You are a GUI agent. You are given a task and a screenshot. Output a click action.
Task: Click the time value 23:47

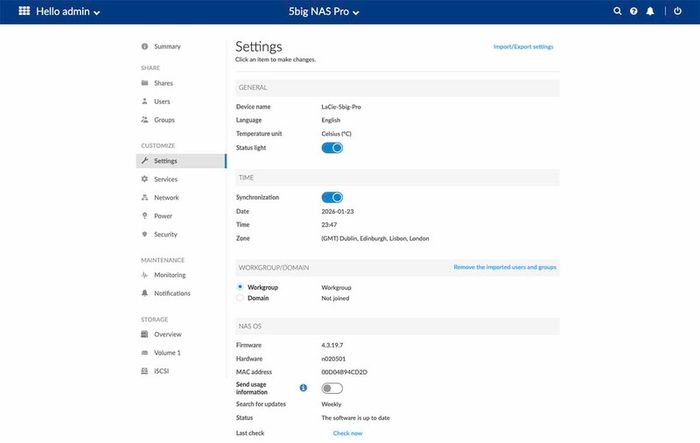pyautogui.click(x=329, y=225)
